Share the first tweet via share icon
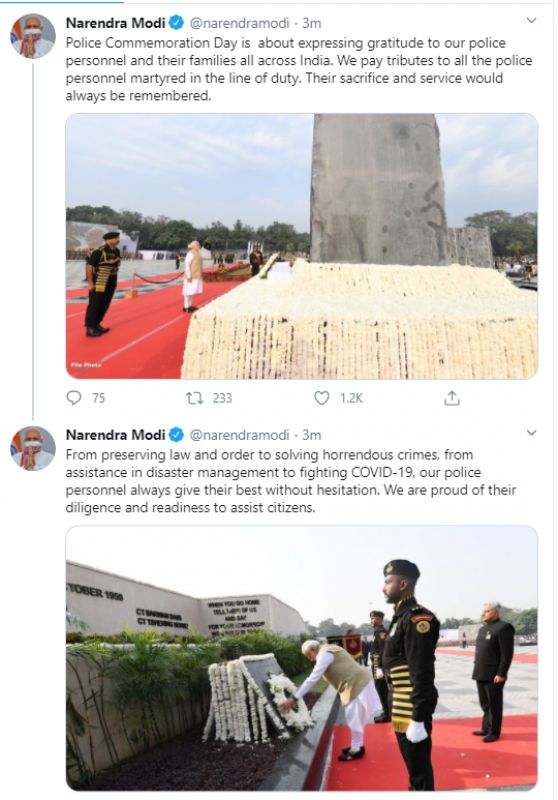 tap(452, 398)
